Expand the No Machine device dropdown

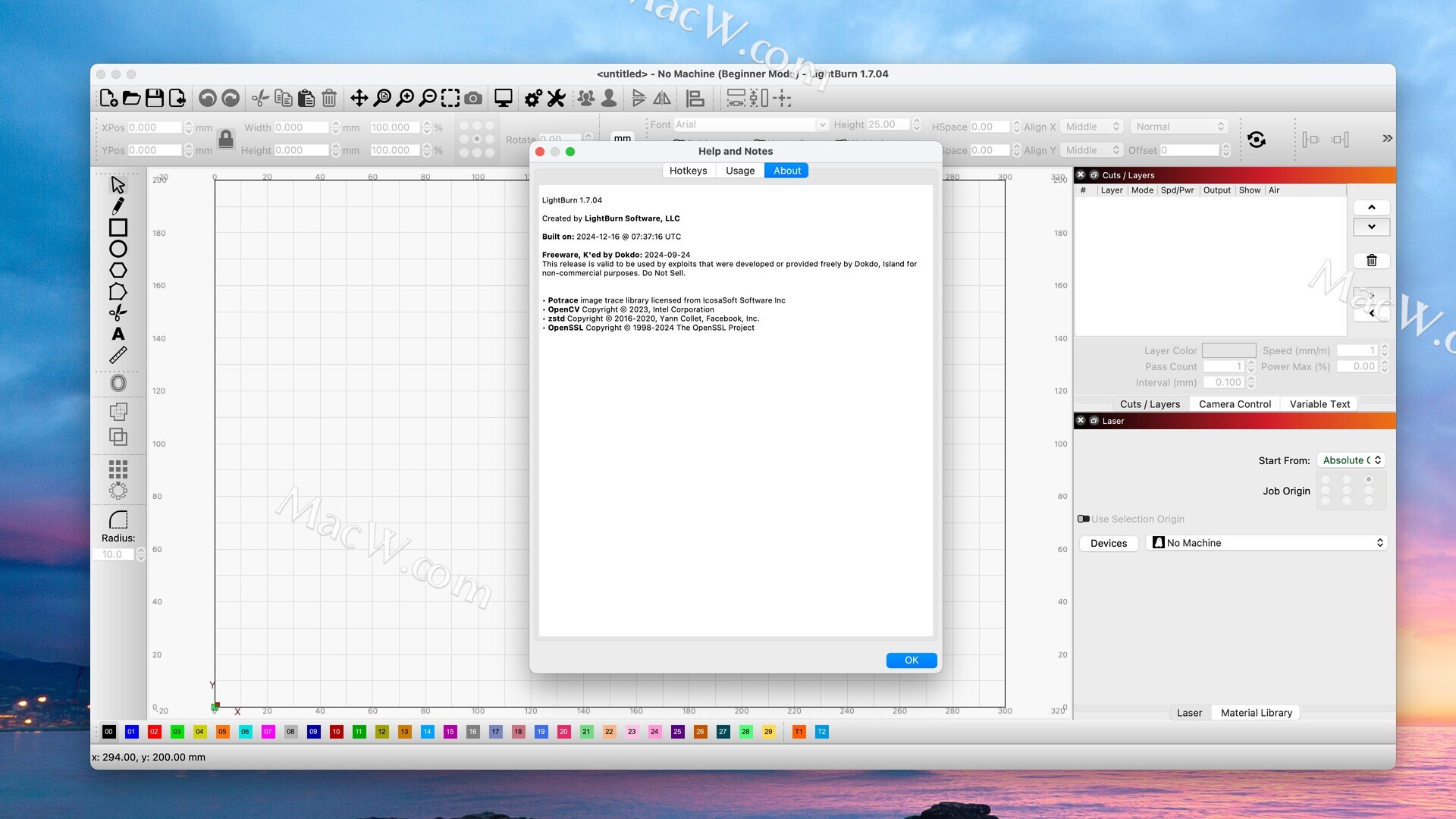[x=1266, y=543]
